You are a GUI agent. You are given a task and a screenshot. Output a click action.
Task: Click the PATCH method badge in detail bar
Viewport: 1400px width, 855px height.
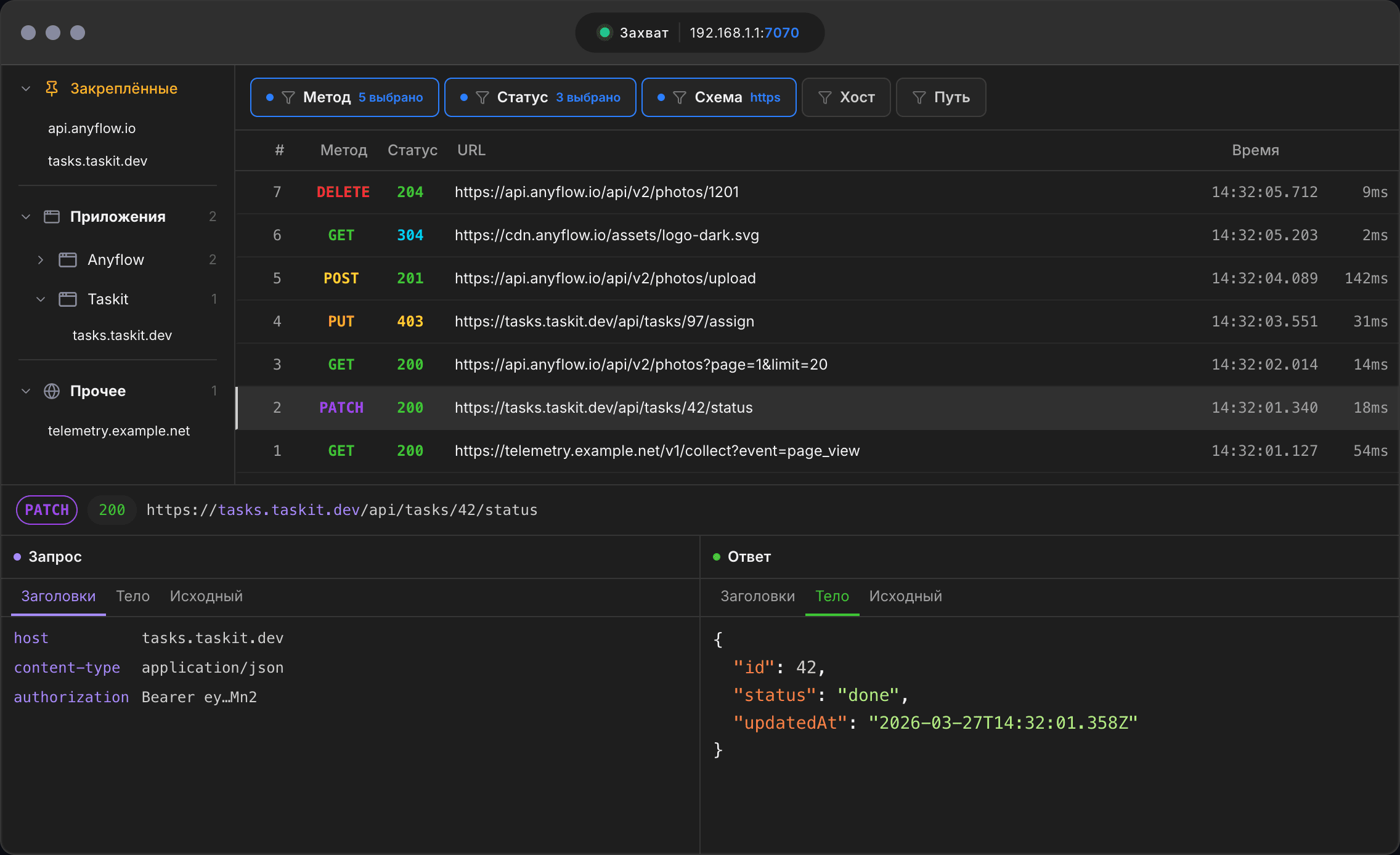pyautogui.click(x=47, y=510)
